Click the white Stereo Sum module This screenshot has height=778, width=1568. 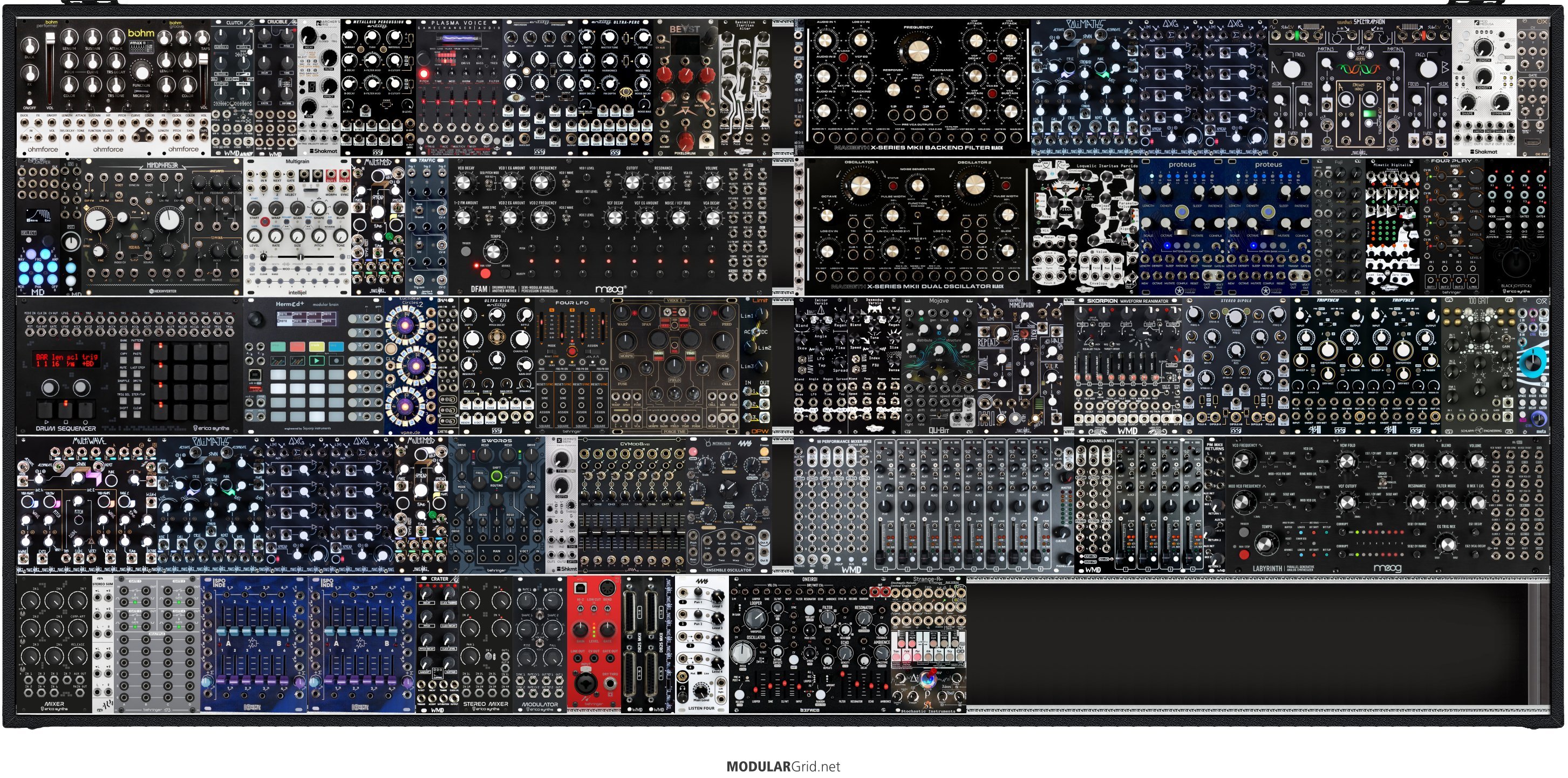pyautogui.click(x=103, y=645)
